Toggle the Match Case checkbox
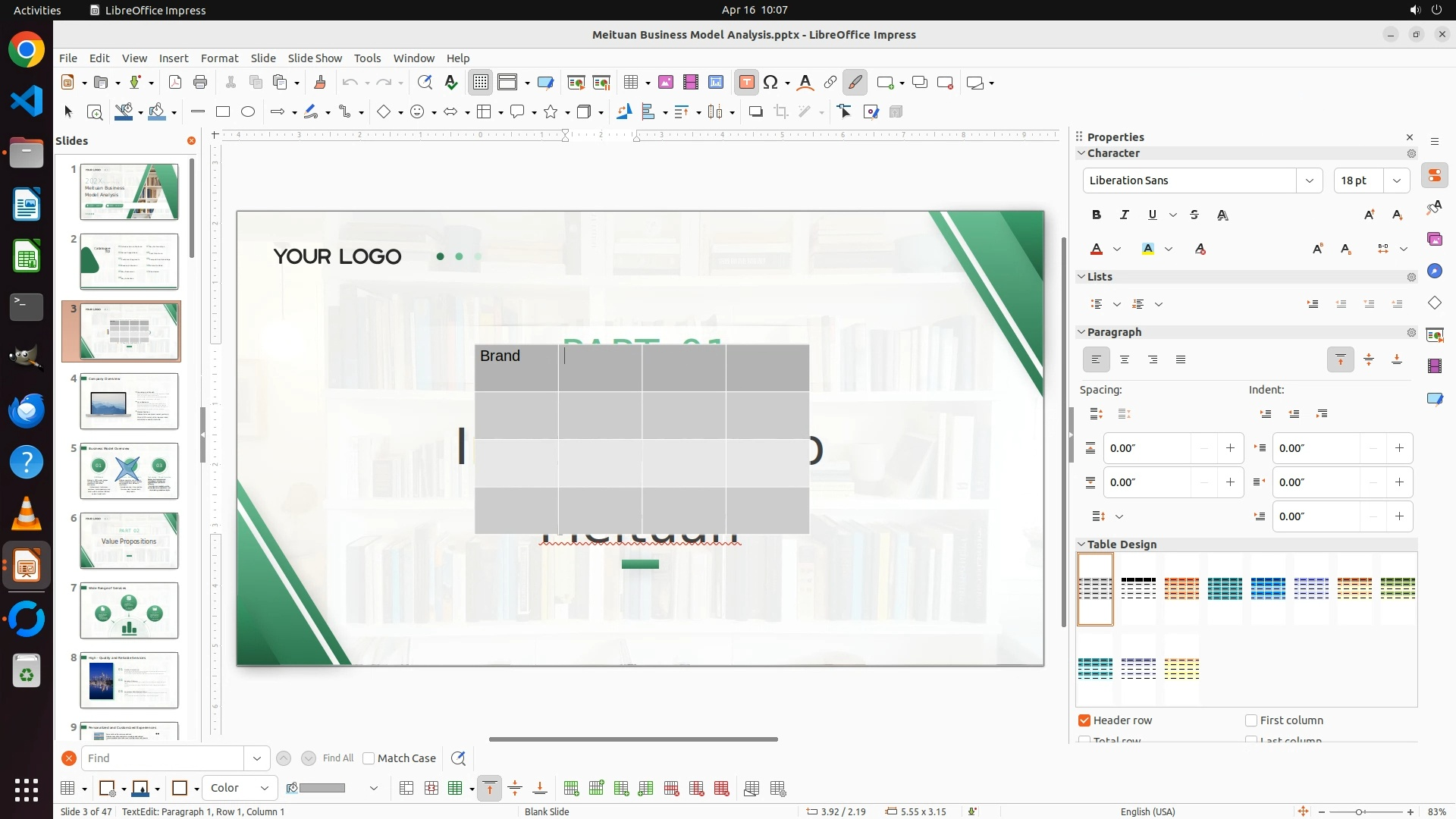This screenshot has height=819, width=1456. coord(369,758)
